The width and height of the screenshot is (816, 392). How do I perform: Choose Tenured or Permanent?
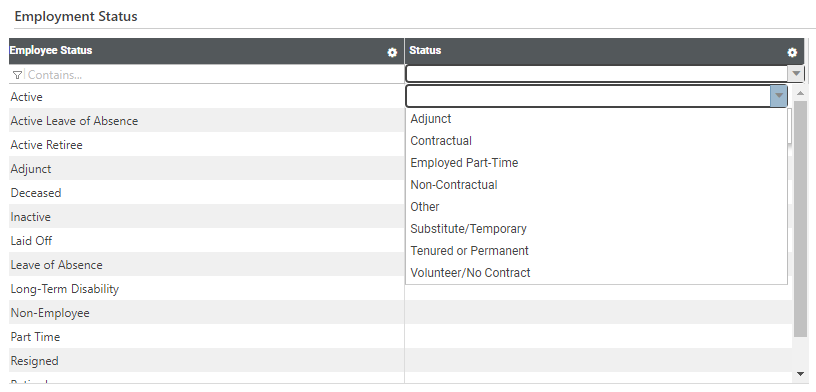[x=469, y=251]
